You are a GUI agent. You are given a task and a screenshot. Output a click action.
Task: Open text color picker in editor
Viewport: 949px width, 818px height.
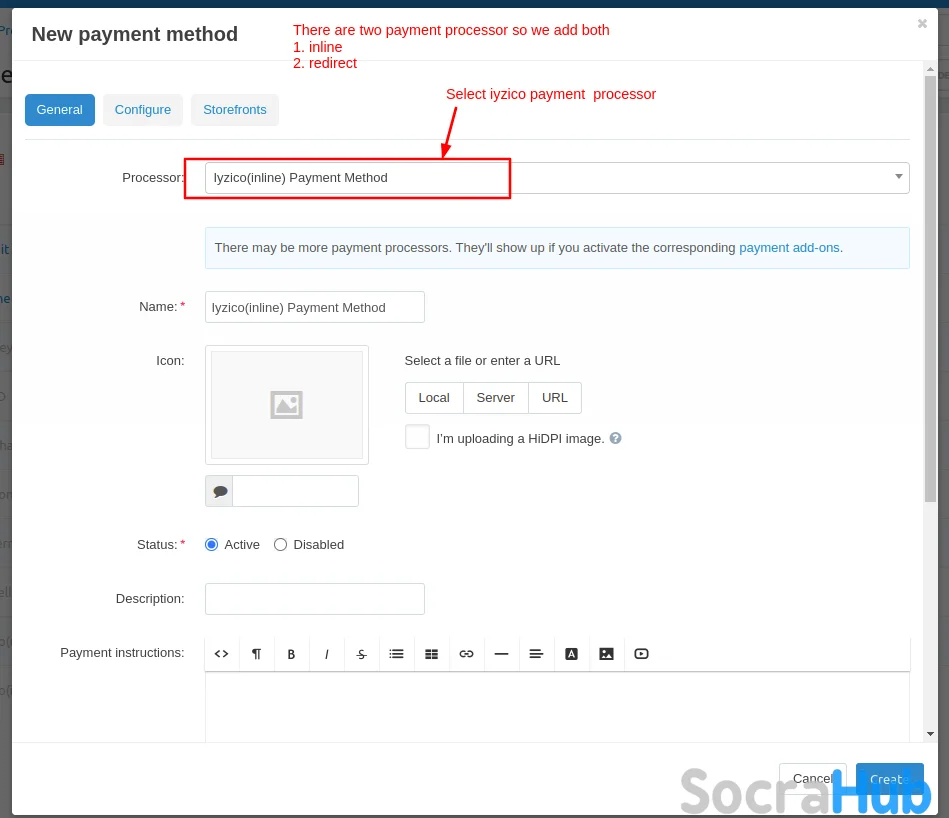click(x=571, y=653)
